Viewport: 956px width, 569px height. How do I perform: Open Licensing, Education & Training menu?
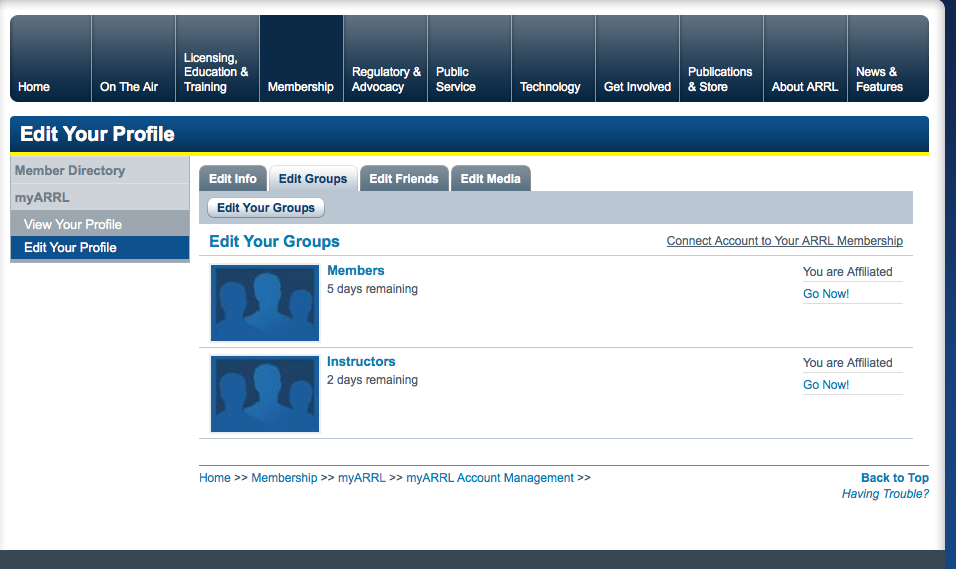click(218, 59)
